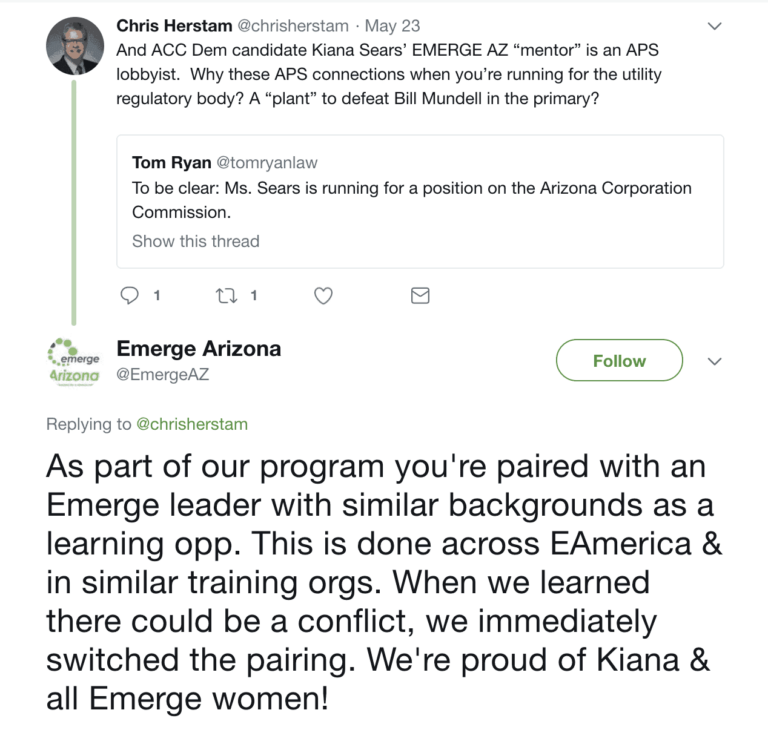
Task: Open the May 23 tweet timestamp
Action: [392, 25]
